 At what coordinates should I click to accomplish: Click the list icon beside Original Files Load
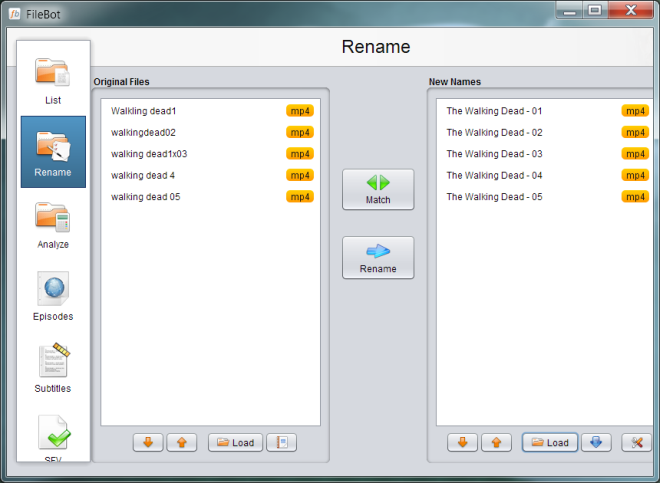tap(281, 442)
